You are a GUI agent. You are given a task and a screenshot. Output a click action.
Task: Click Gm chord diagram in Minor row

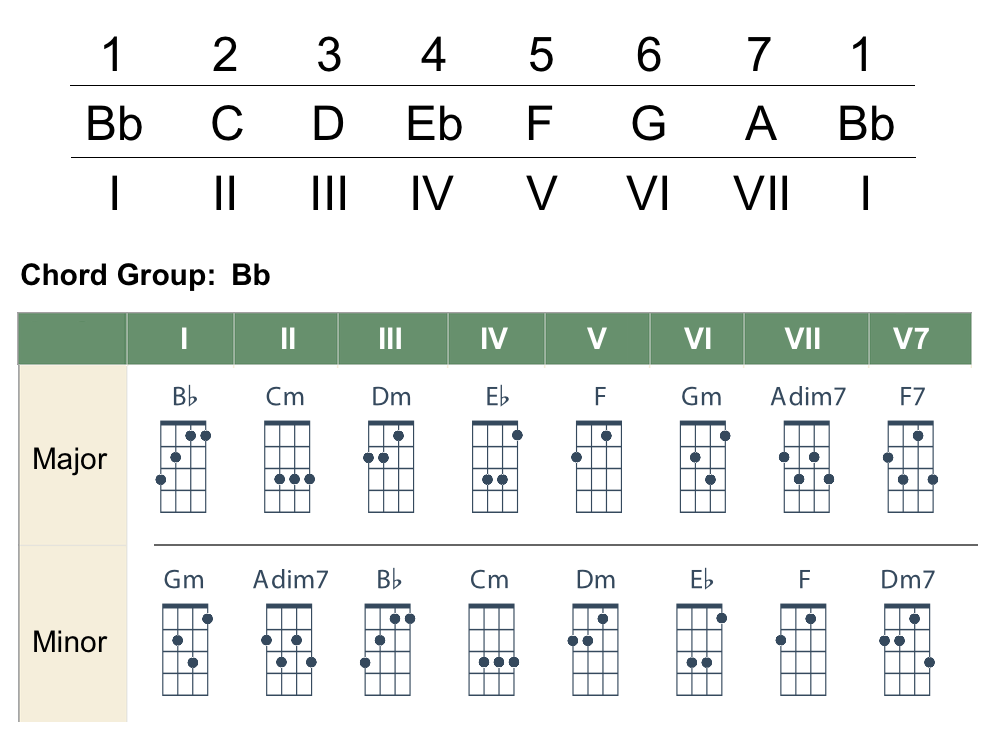(184, 650)
